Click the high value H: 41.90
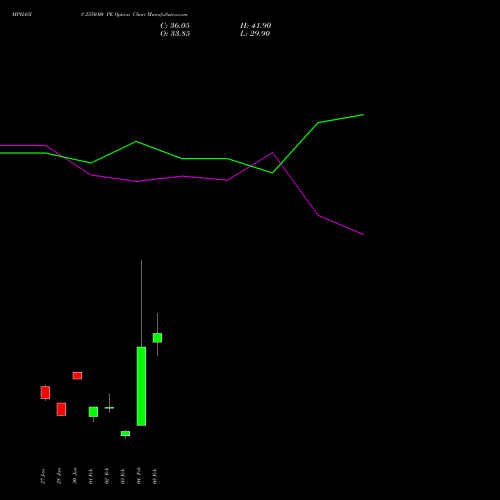The height and width of the screenshot is (500, 500). (x=255, y=26)
